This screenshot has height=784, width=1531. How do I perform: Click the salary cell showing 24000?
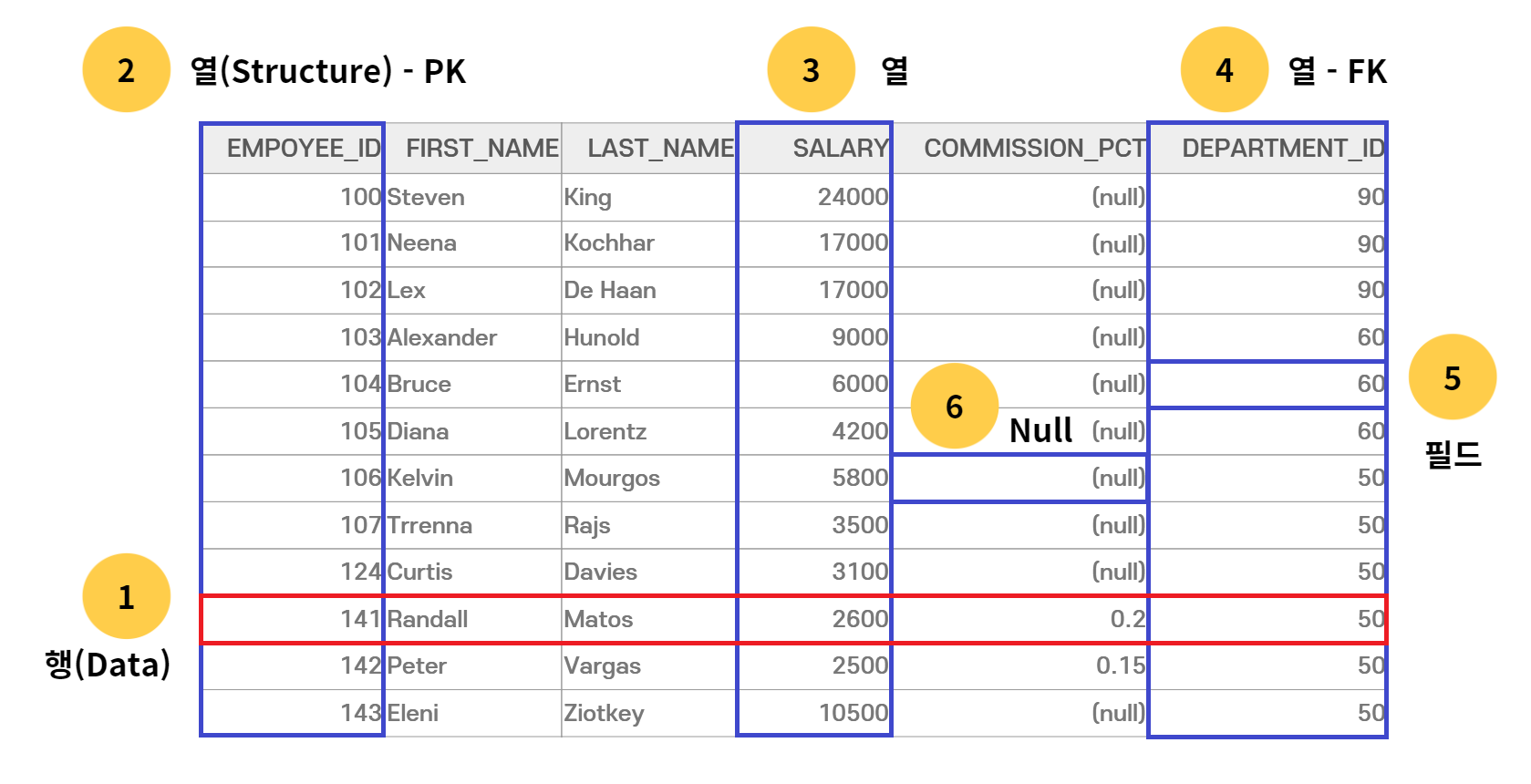tap(813, 197)
